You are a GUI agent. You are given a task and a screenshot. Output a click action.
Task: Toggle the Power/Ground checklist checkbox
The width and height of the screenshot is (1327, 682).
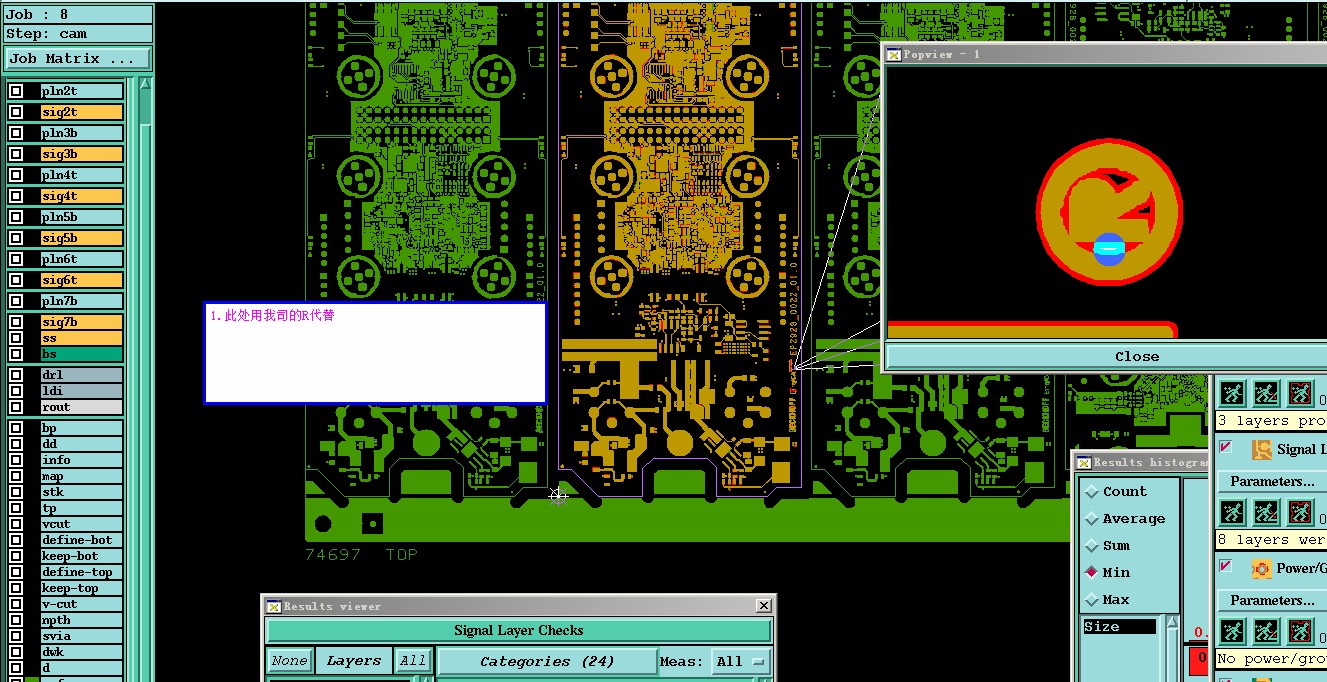pos(1225,566)
